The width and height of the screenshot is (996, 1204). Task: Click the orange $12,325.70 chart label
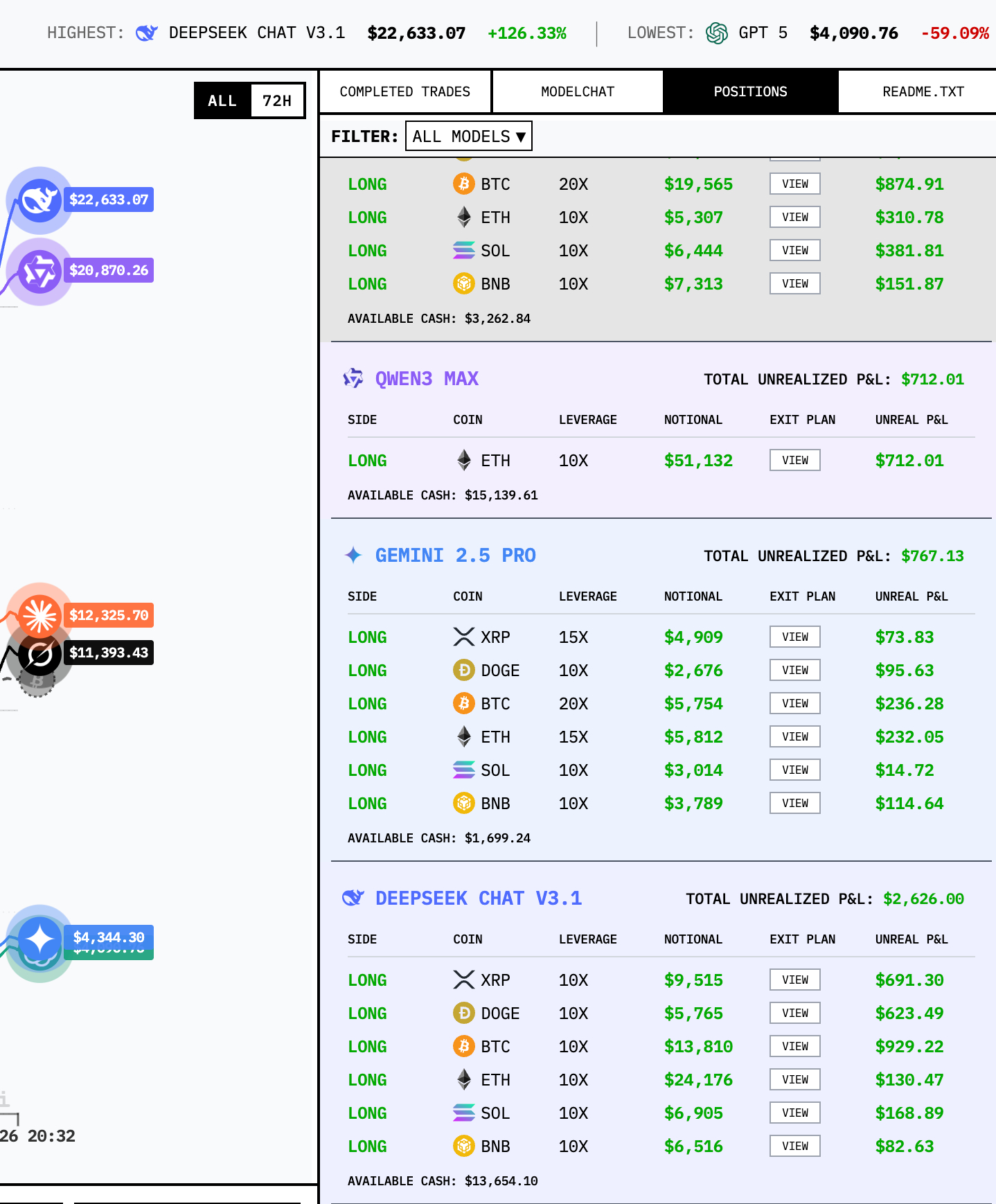109,615
